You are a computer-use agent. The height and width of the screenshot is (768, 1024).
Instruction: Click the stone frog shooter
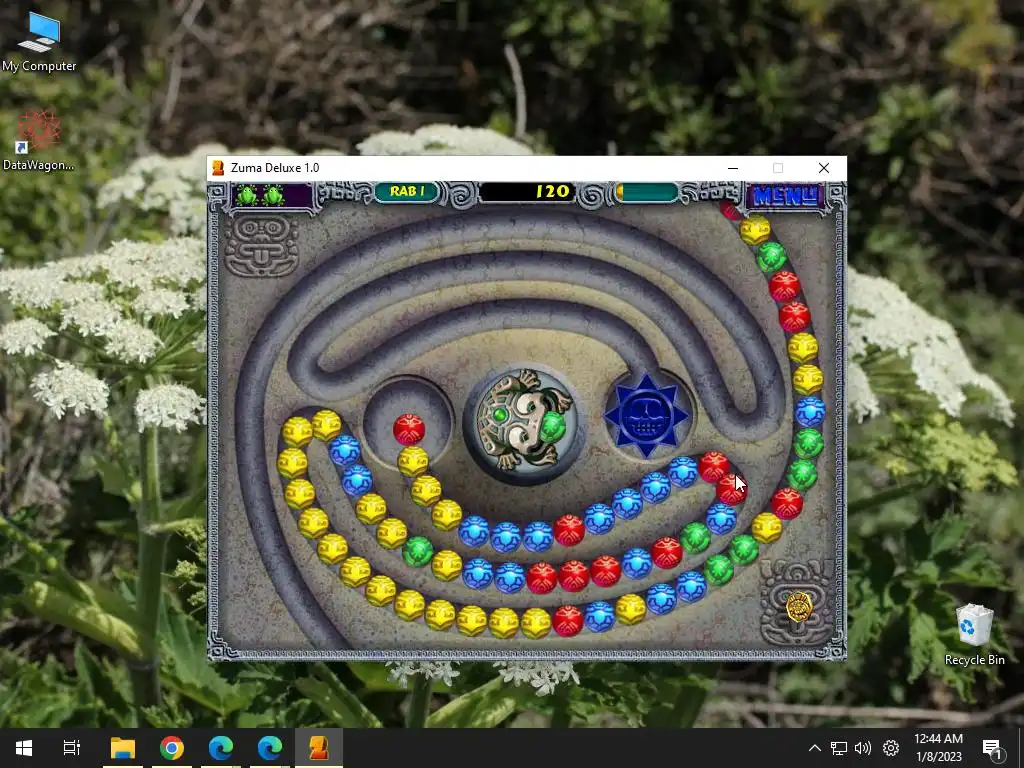pos(523,419)
